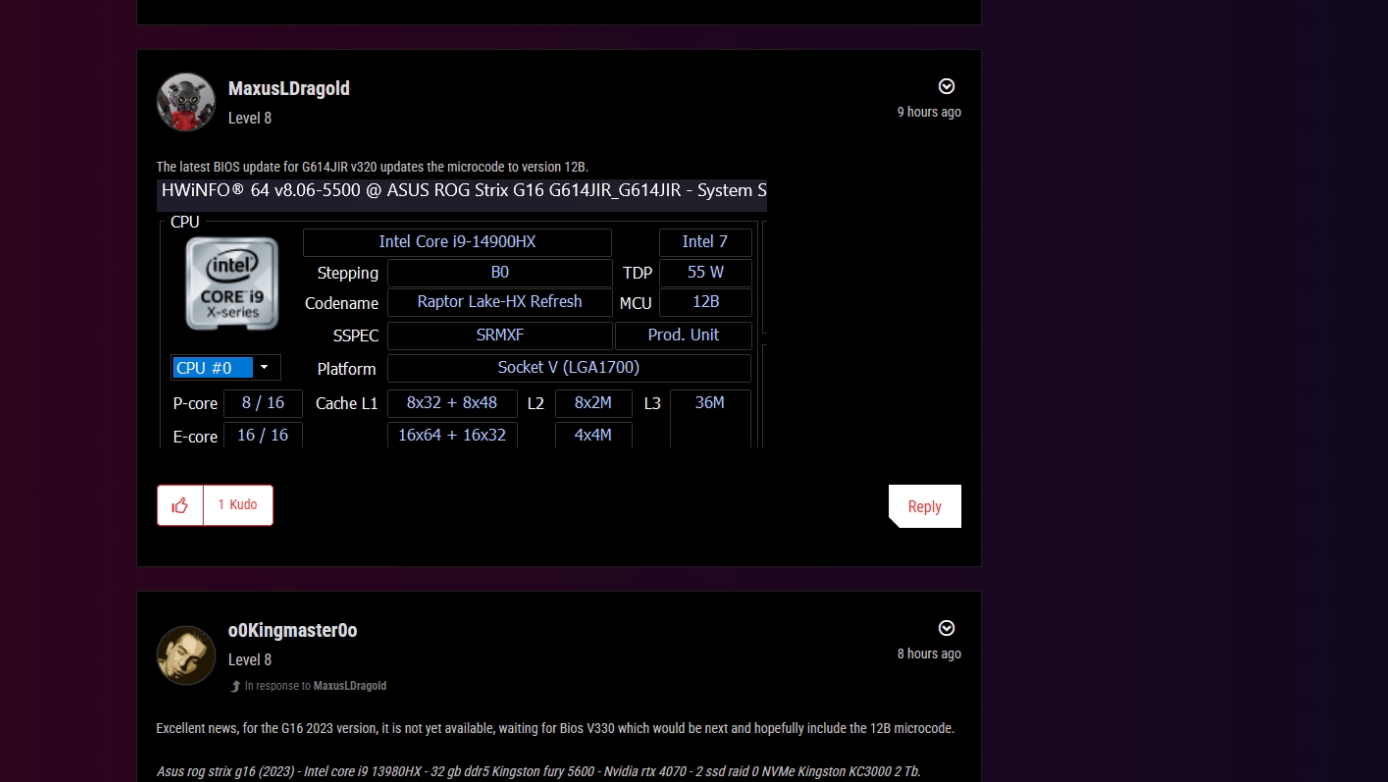This screenshot has height=782, width=1388.
Task: Open MaxusLDragold's avatar image
Action: (x=186, y=102)
